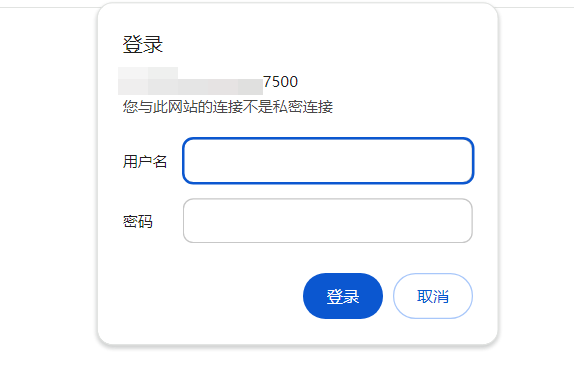Screen dimensions: 574x387
Task: Select the filled blue sign-in button
Action: (343, 296)
